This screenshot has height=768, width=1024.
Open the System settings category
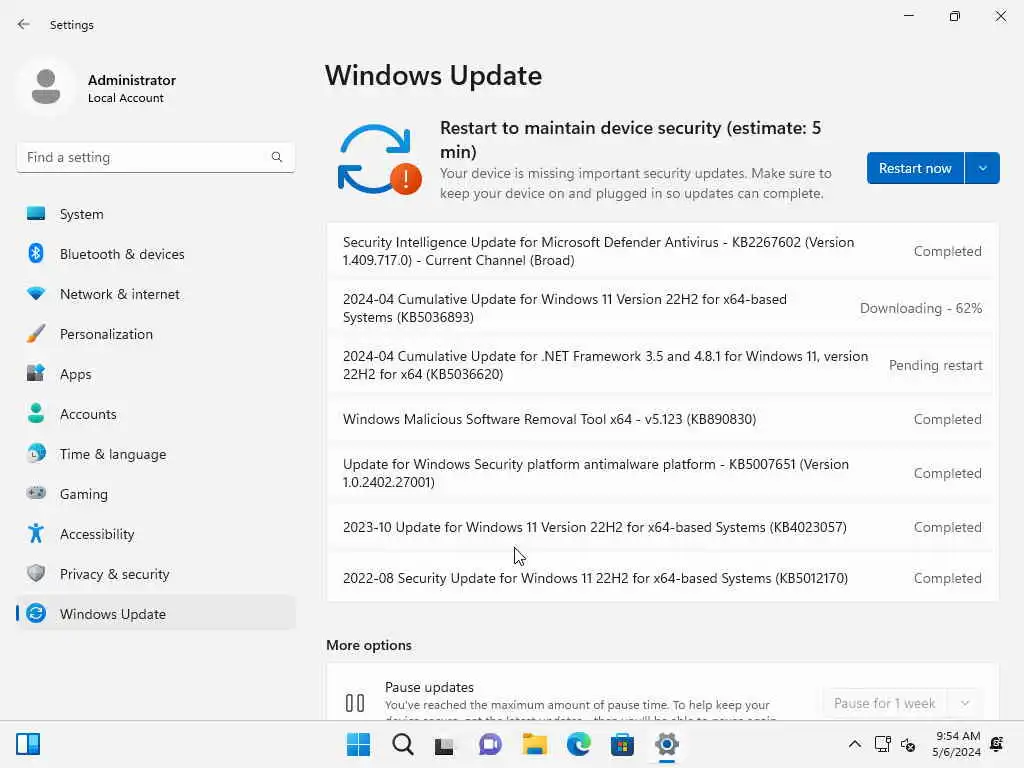click(155, 214)
